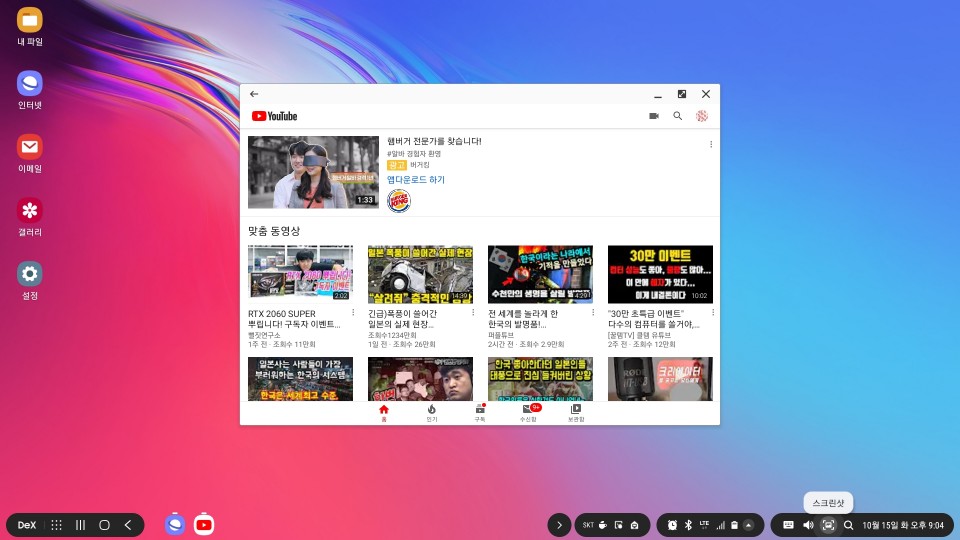Play the 수천만의 생명을 살릴 video thumbnail

click(x=540, y=274)
